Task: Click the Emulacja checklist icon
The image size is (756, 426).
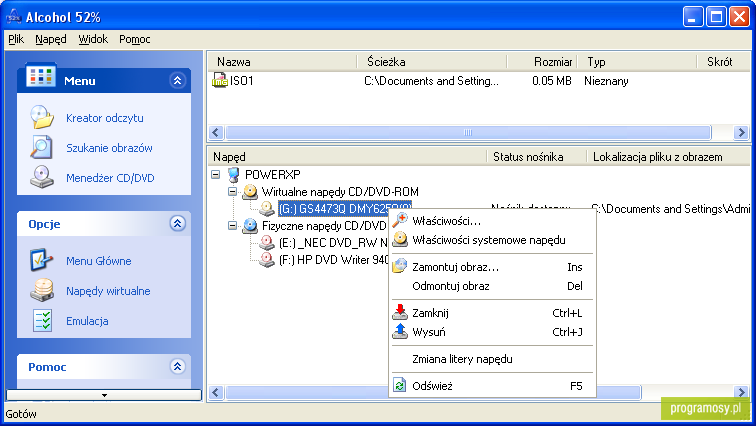Action: coord(42,320)
